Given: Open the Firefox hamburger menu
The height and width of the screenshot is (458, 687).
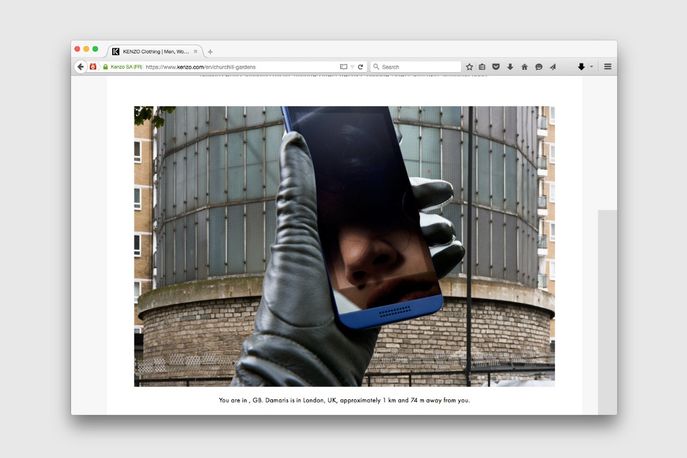Looking at the screenshot, I should point(607,67).
